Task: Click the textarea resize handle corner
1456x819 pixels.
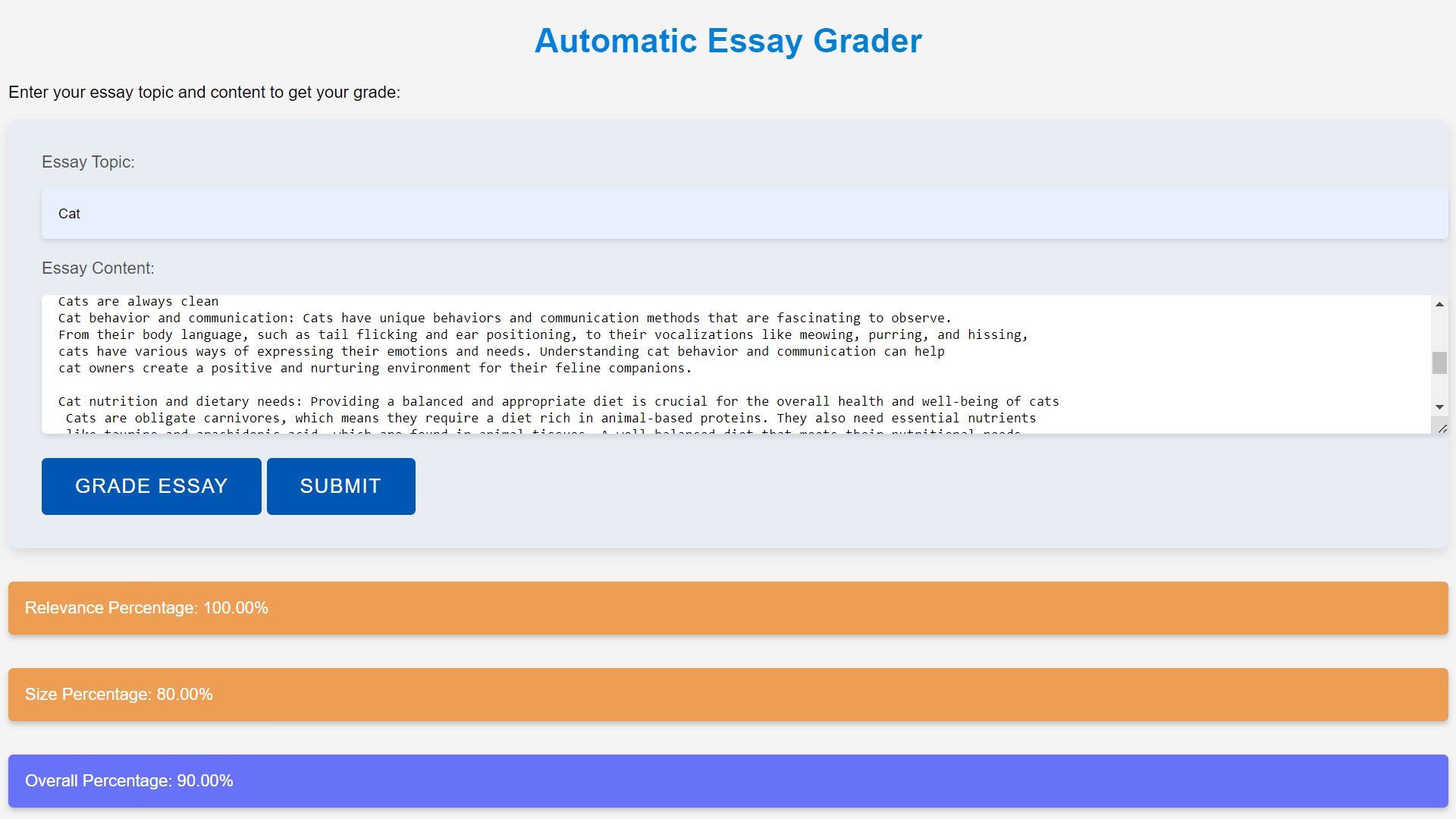Action: click(x=1442, y=429)
